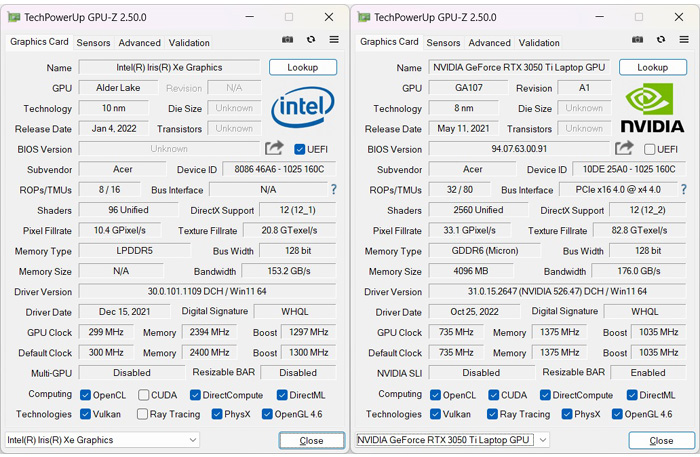Click Memory Size value 4096 MB
The height and width of the screenshot is (457, 700).
coord(471,271)
